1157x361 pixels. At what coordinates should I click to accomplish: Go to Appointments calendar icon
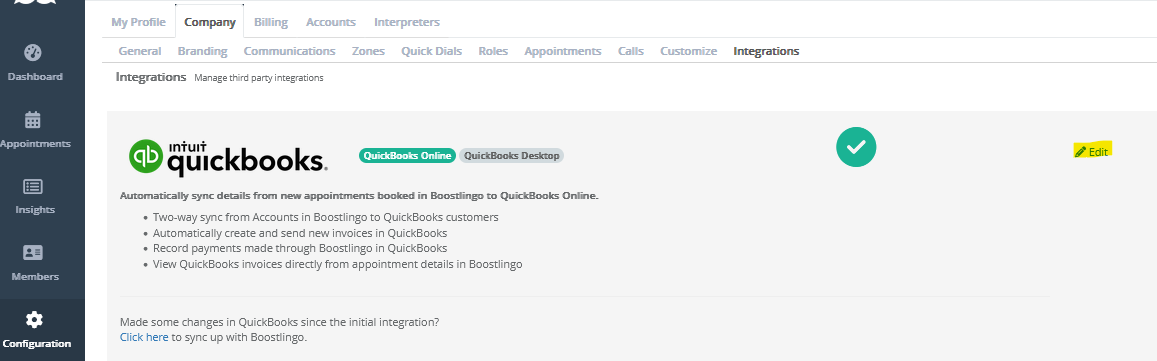point(33,120)
